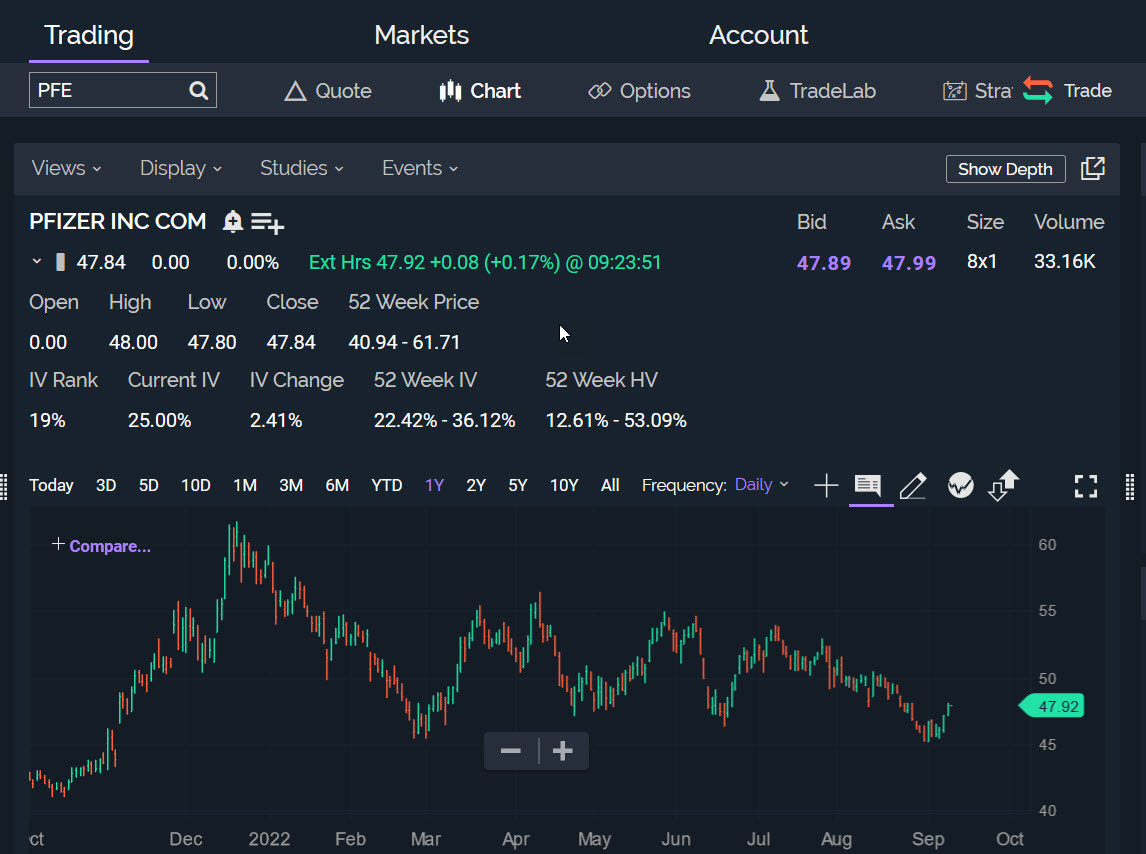Click the plus icon beside Compare
Image resolution: width=1146 pixels, height=854 pixels.
[x=58, y=544]
